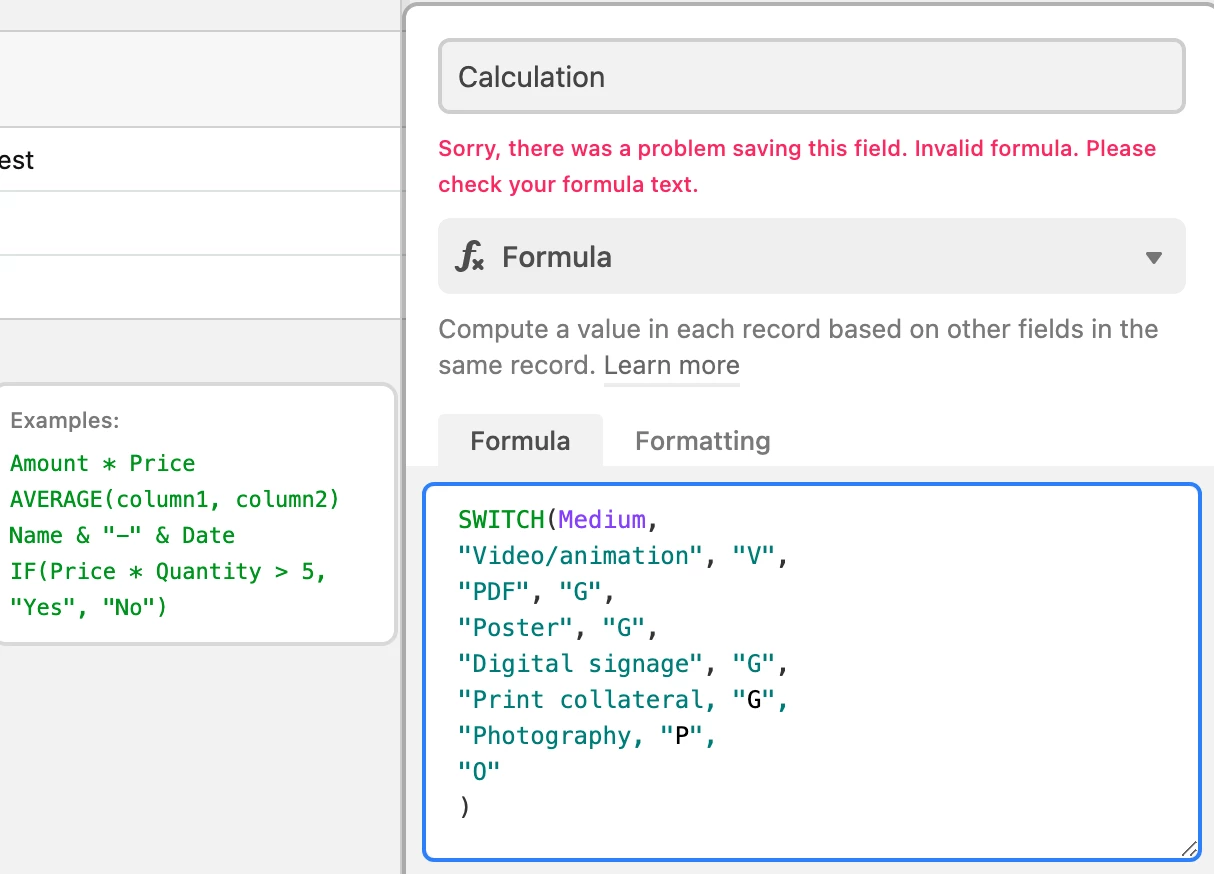Click the AVERAGE(column1, column2) example
1214x874 pixels.
point(175,499)
